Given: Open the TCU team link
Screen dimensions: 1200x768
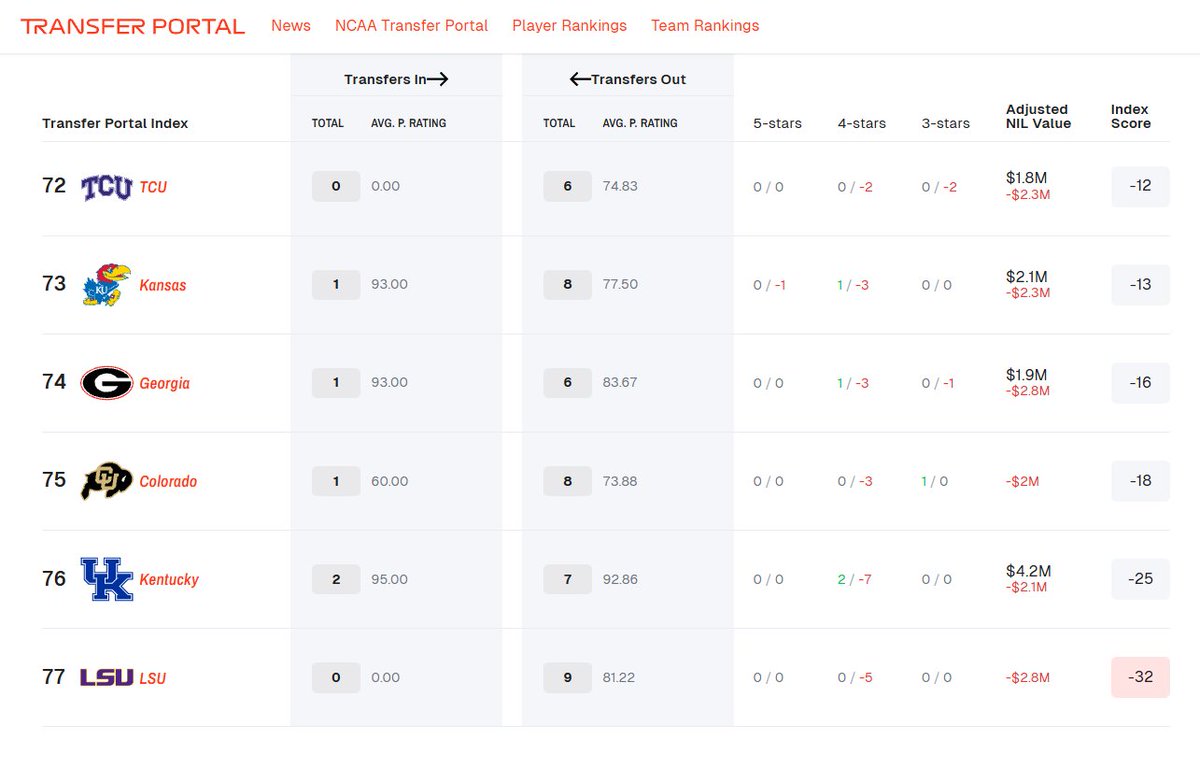Looking at the screenshot, I should coord(153,187).
